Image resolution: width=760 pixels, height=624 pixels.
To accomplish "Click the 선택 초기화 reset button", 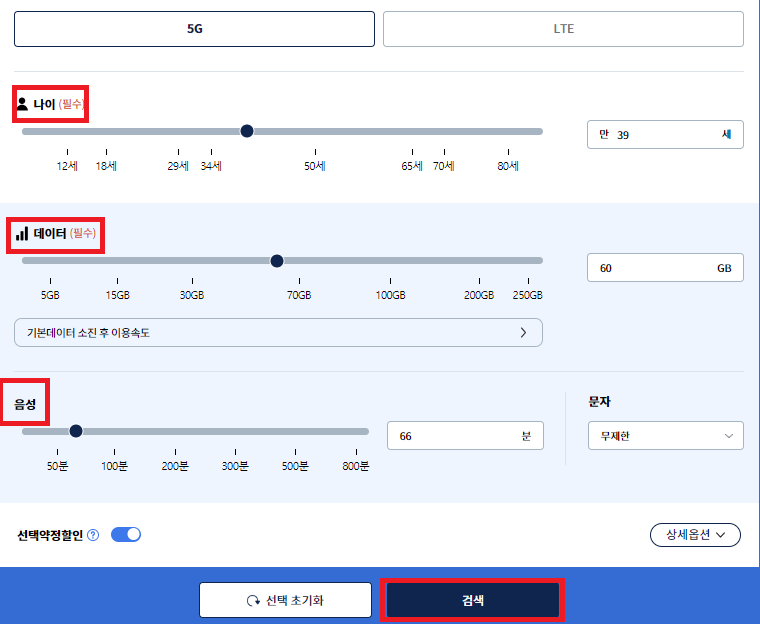I will pos(285,600).
